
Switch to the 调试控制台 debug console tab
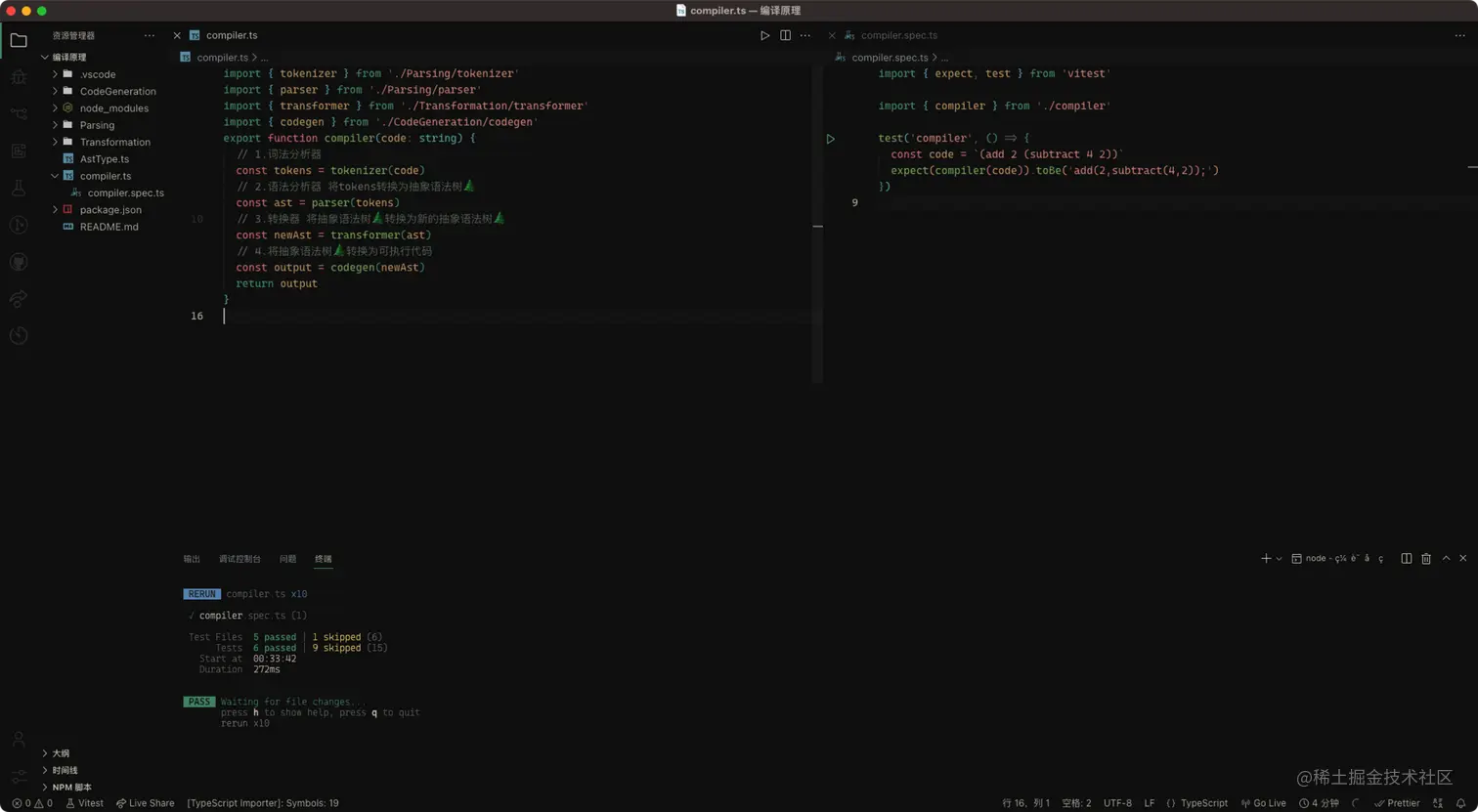tap(239, 559)
